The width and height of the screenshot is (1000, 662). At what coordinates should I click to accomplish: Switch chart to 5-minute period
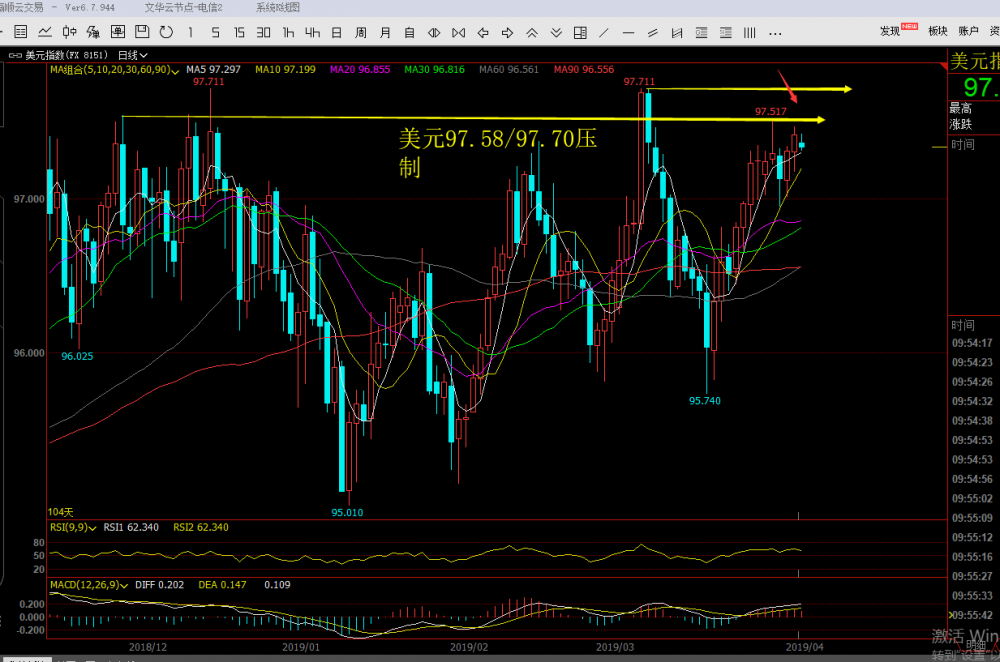click(215, 32)
